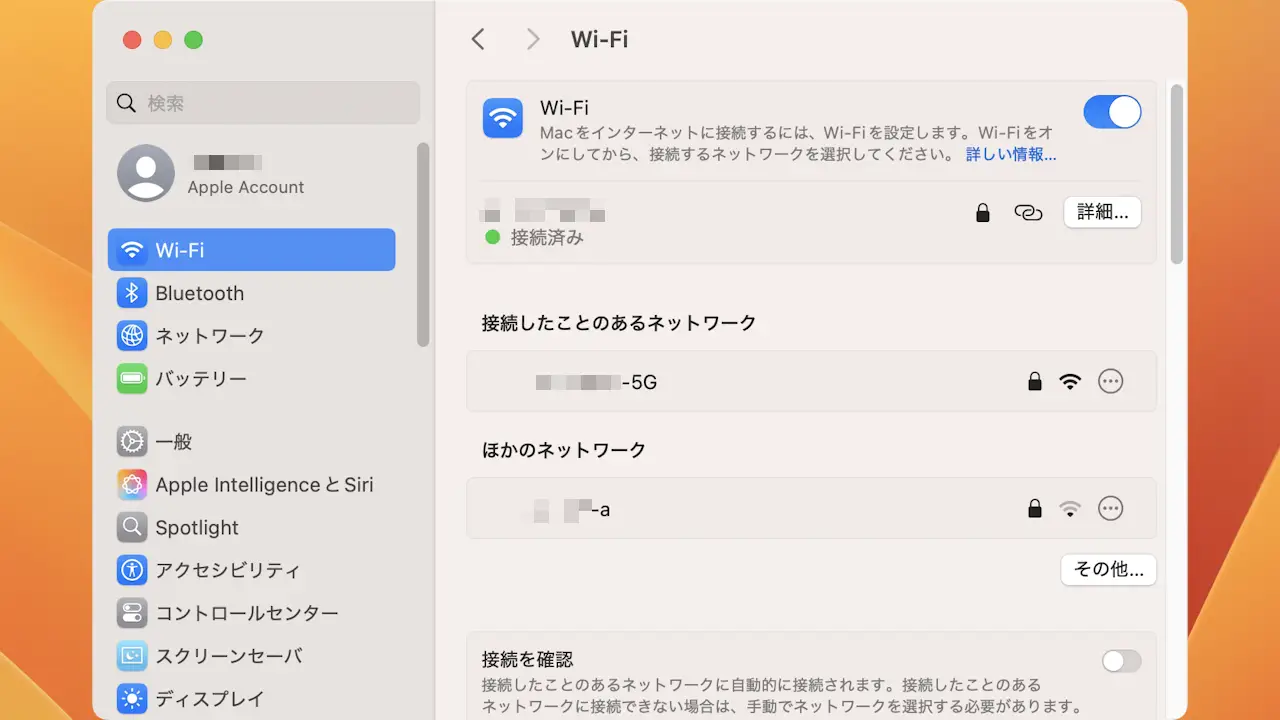1280x720 pixels.
Task: Click the Spotlight magnifier icon
Action: tap(132, 528)
